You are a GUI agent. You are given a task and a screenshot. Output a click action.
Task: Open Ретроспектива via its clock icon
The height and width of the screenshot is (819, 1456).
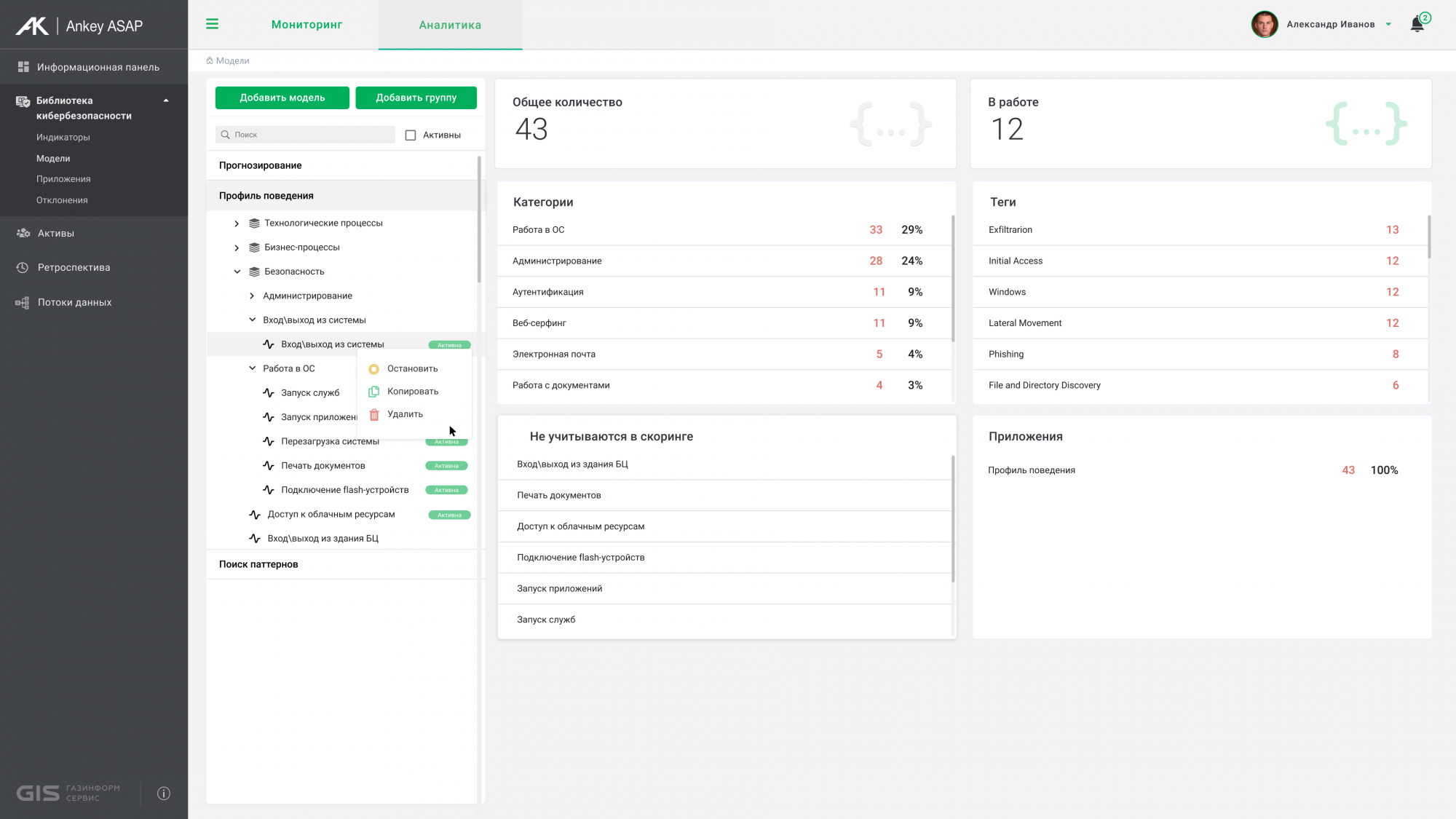coord(23,267)
